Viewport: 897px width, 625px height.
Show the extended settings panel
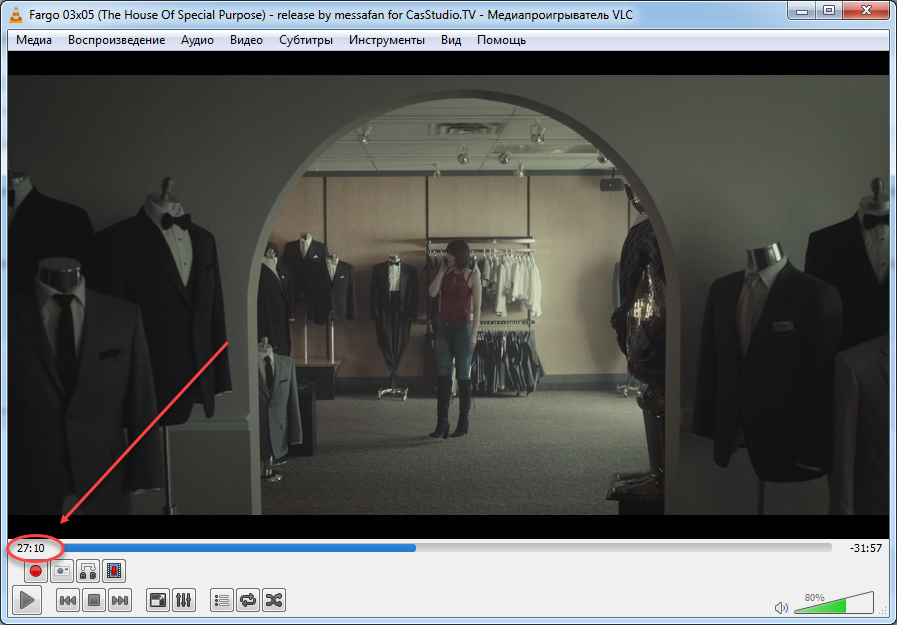point(184,600)
